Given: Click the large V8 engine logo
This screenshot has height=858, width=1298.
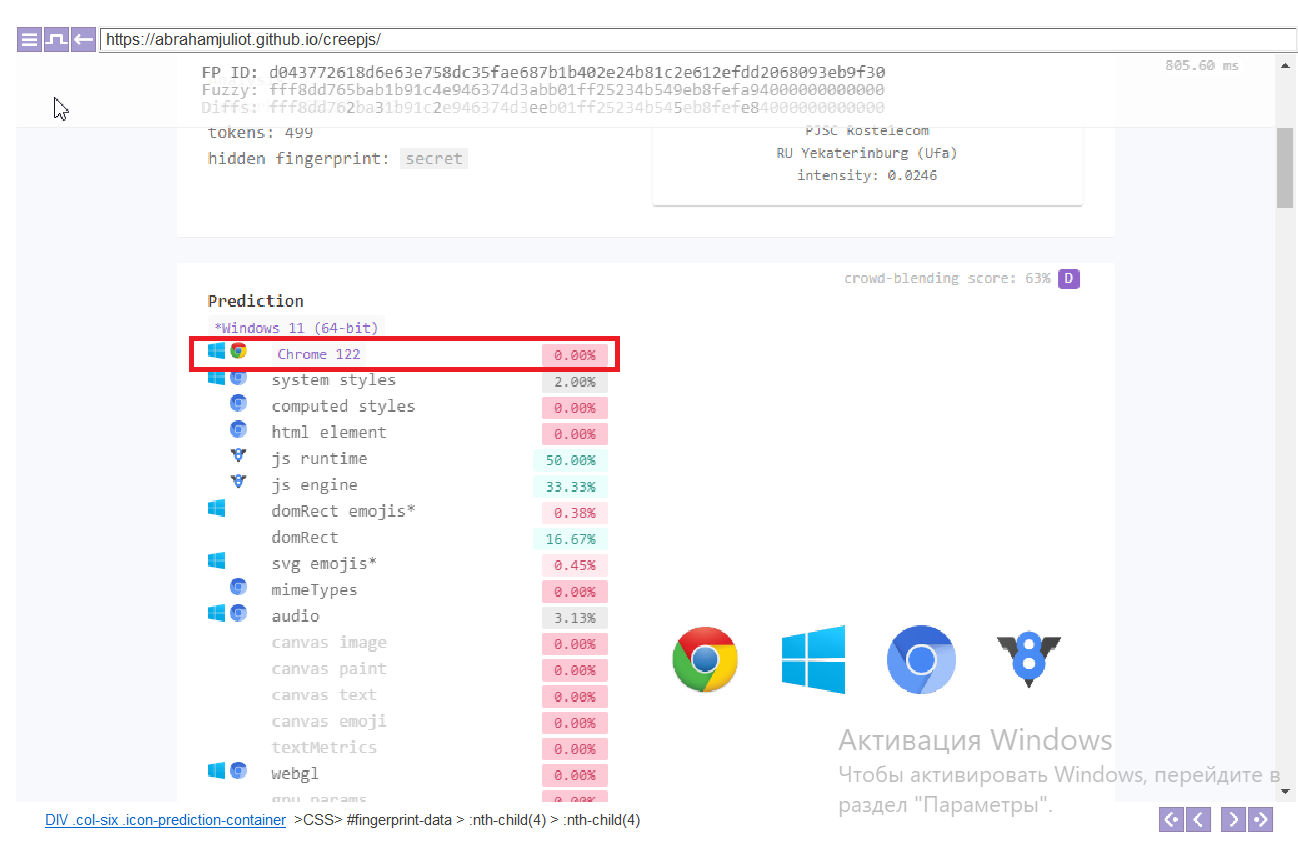Looking at the screenshot, I should tap(1028, 658).
